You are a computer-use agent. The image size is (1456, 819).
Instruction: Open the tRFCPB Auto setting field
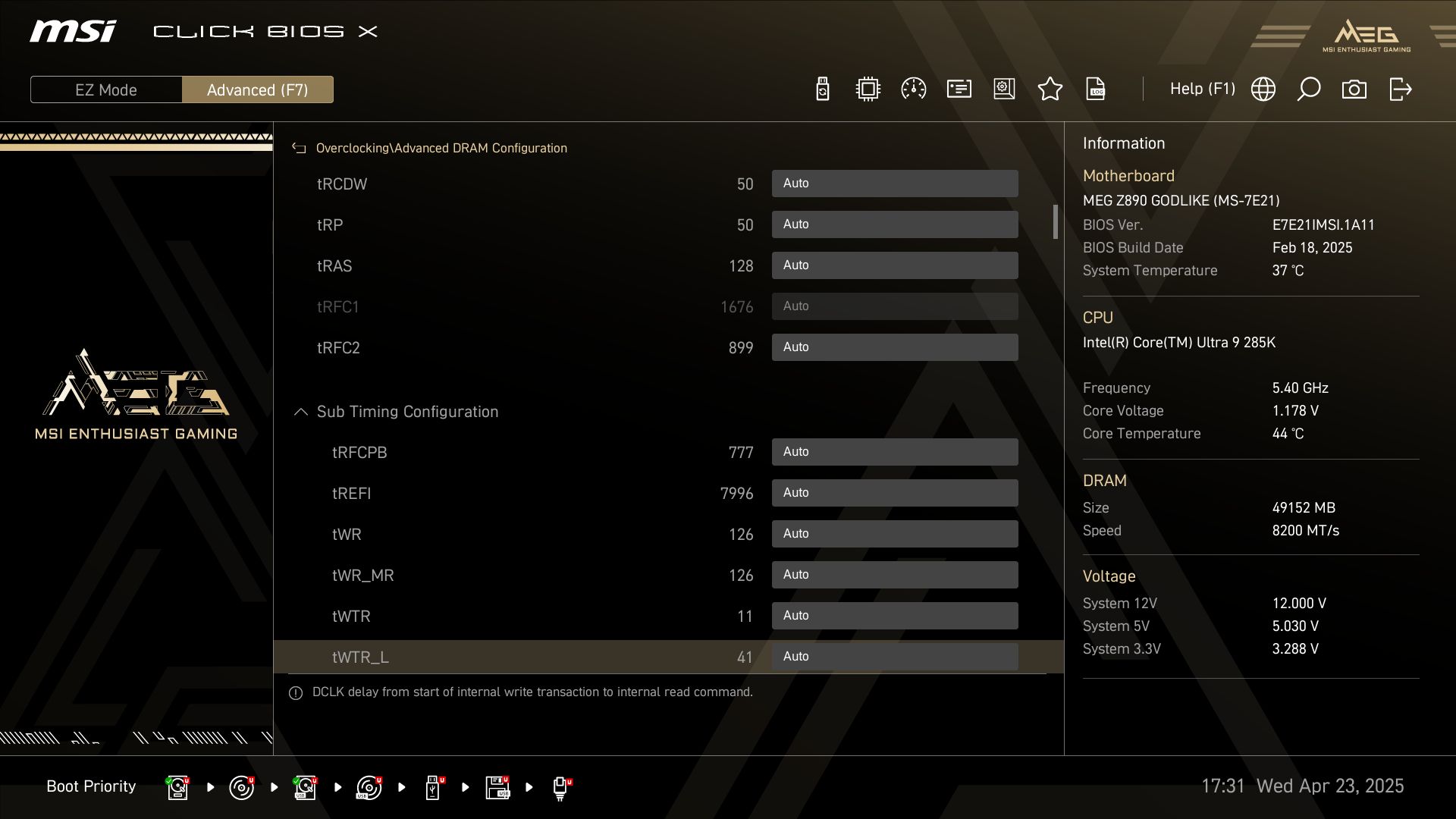895,452
